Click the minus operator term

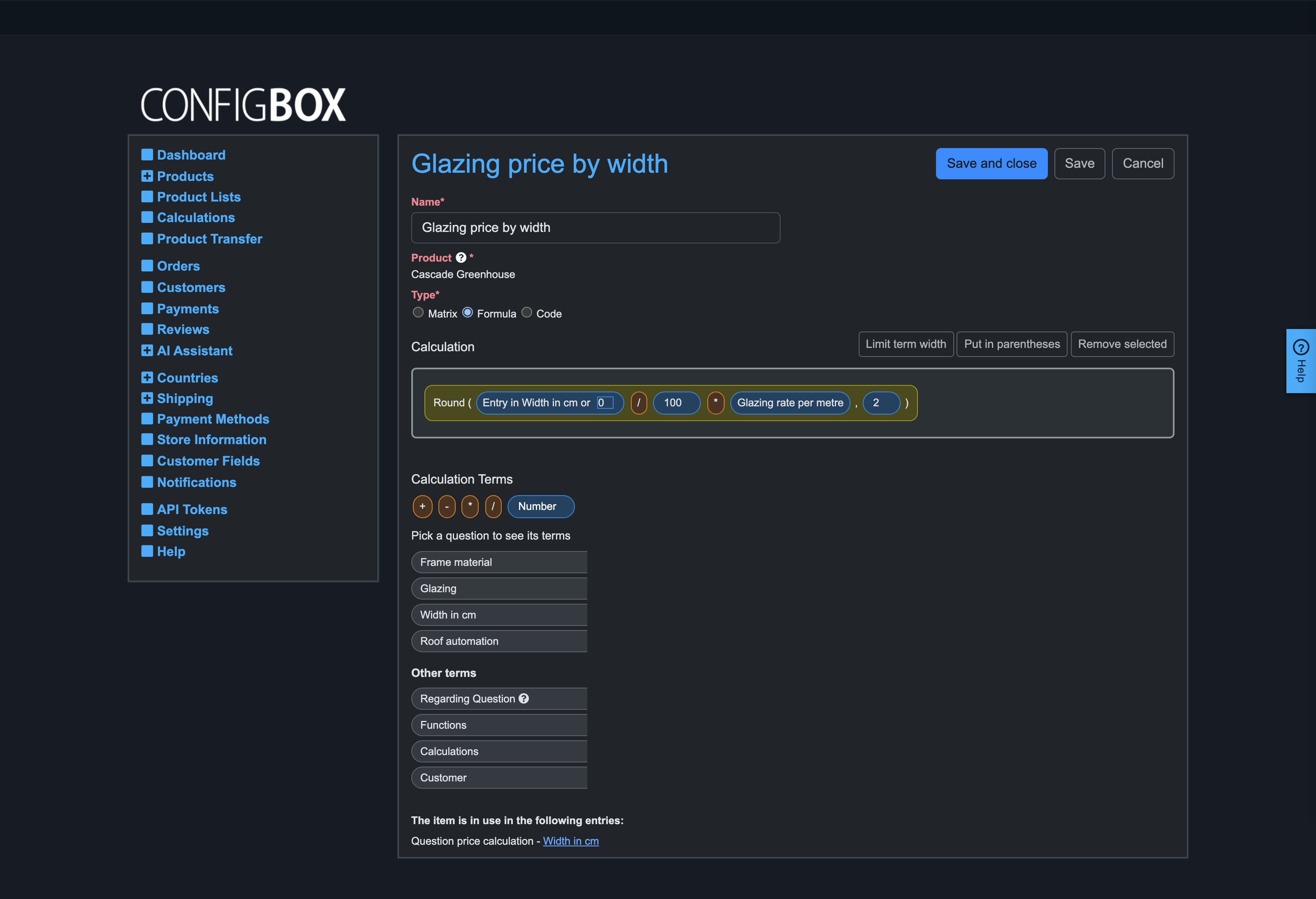click(447, 507)
